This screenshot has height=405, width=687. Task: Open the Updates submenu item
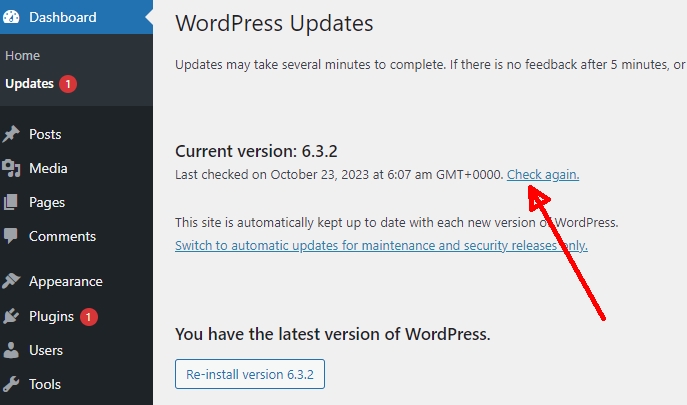29,83
